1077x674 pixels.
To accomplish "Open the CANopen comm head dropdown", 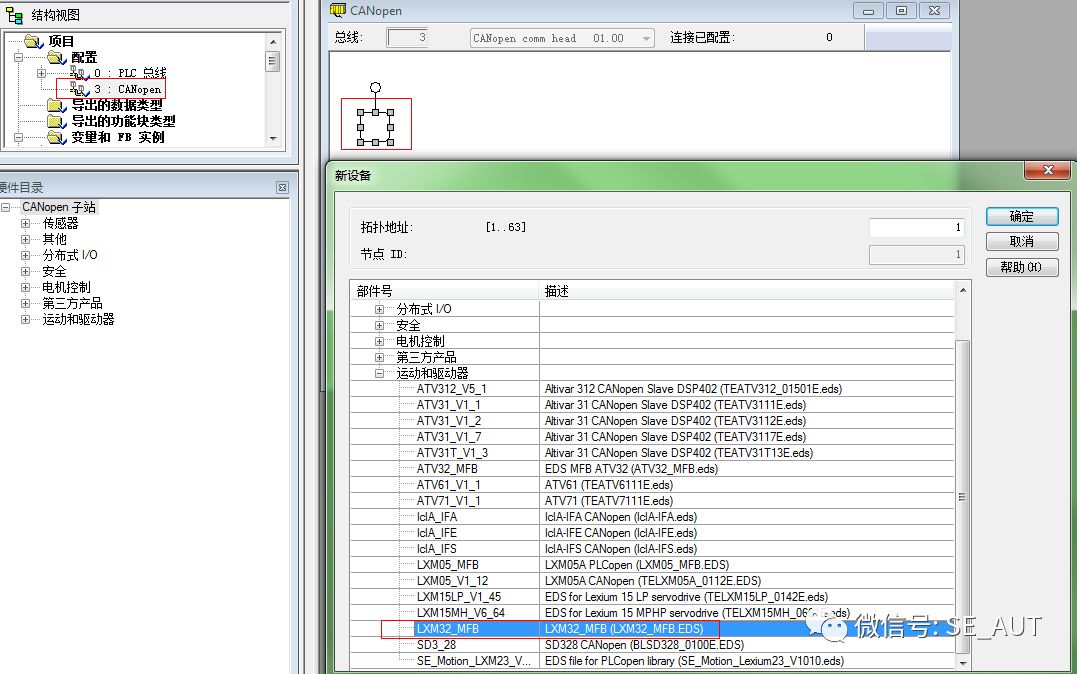I will tap(646, 38).
